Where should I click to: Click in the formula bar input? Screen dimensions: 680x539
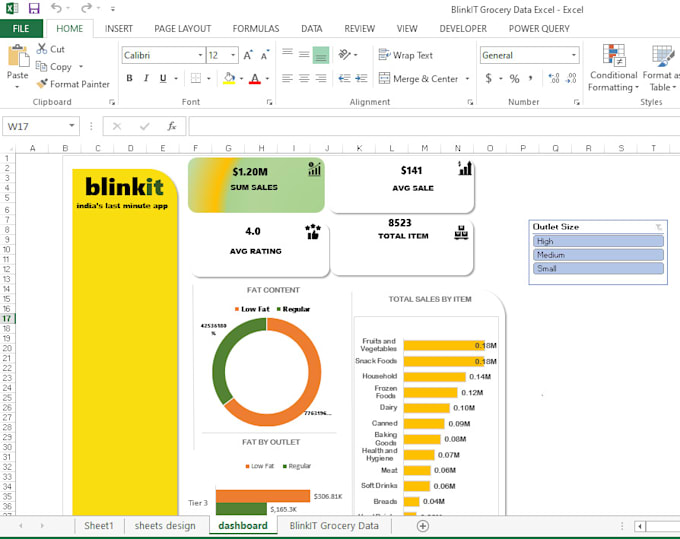pos(434,126)
